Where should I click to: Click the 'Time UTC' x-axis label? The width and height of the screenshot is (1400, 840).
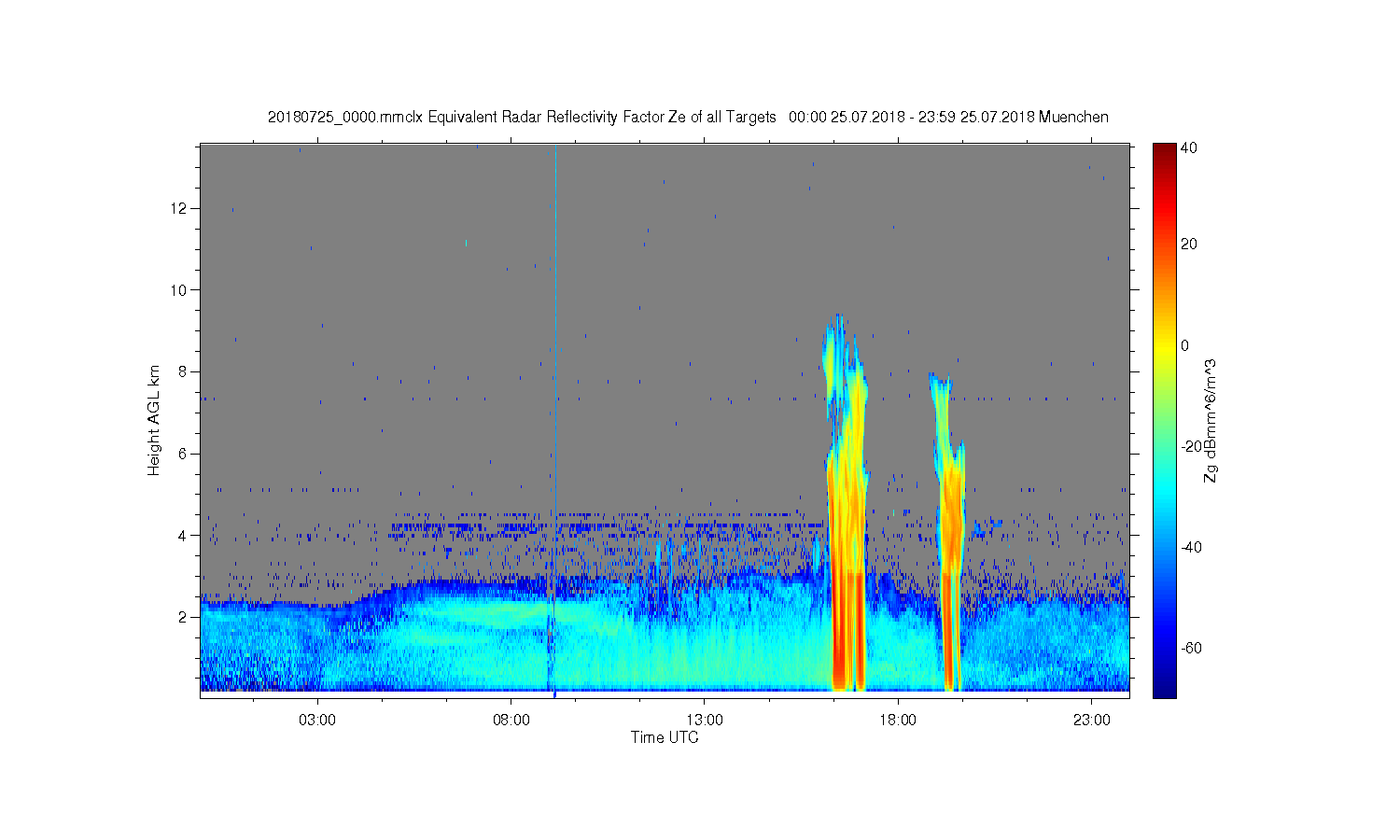(665, 737)
